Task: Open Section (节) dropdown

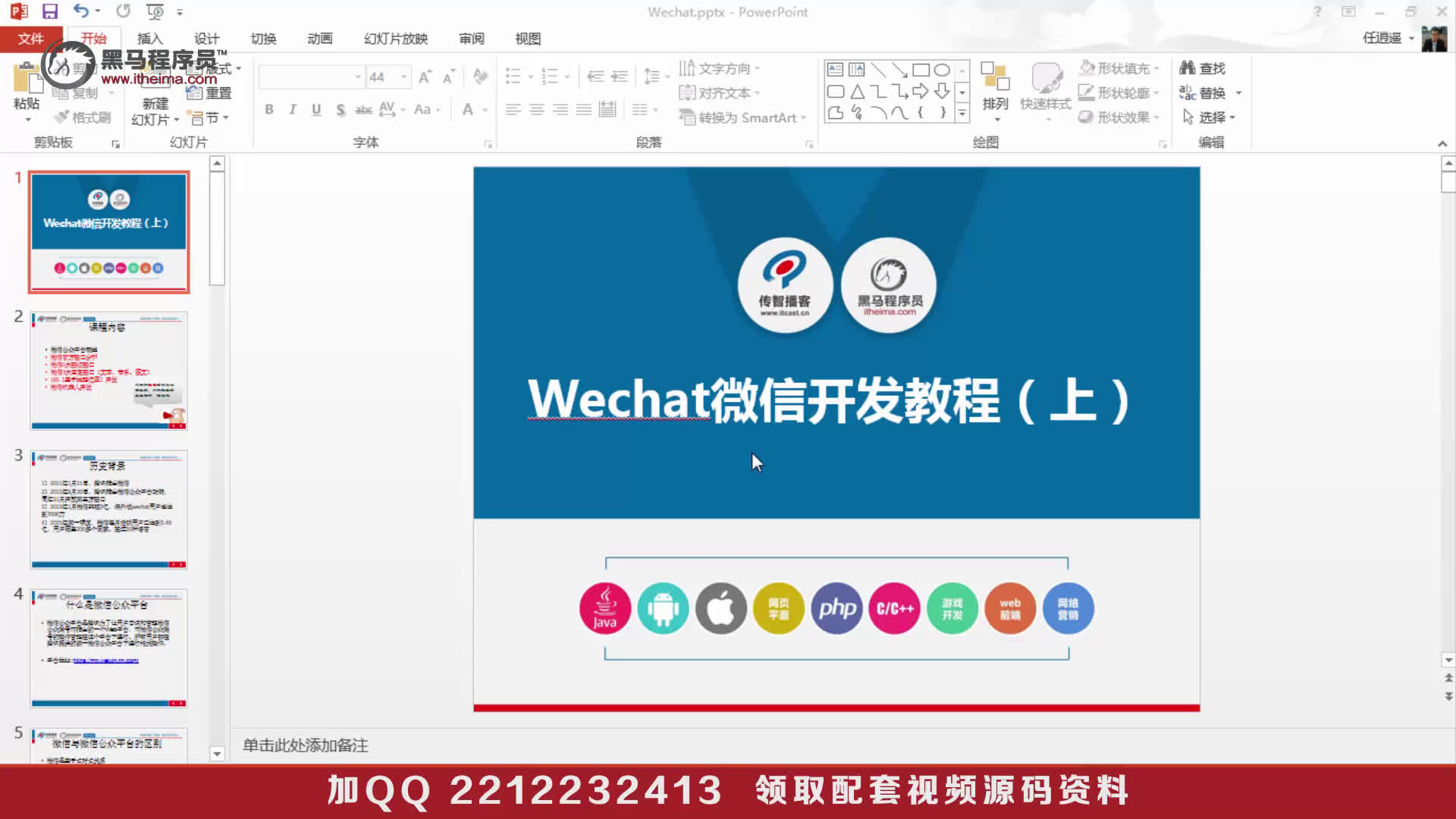Action: [x=209, y=117]
